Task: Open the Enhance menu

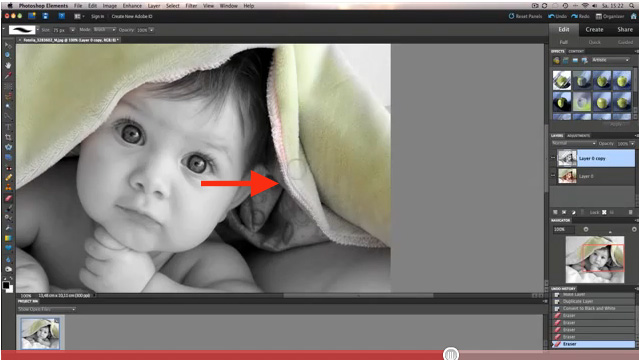Action: point(132,6)
